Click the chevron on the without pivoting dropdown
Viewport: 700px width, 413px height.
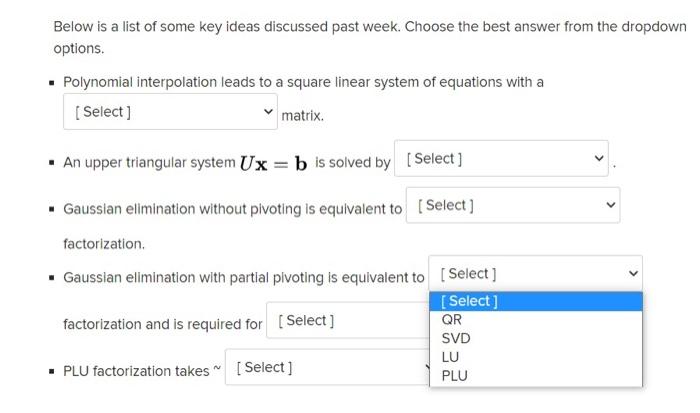(x=611, y=206)
